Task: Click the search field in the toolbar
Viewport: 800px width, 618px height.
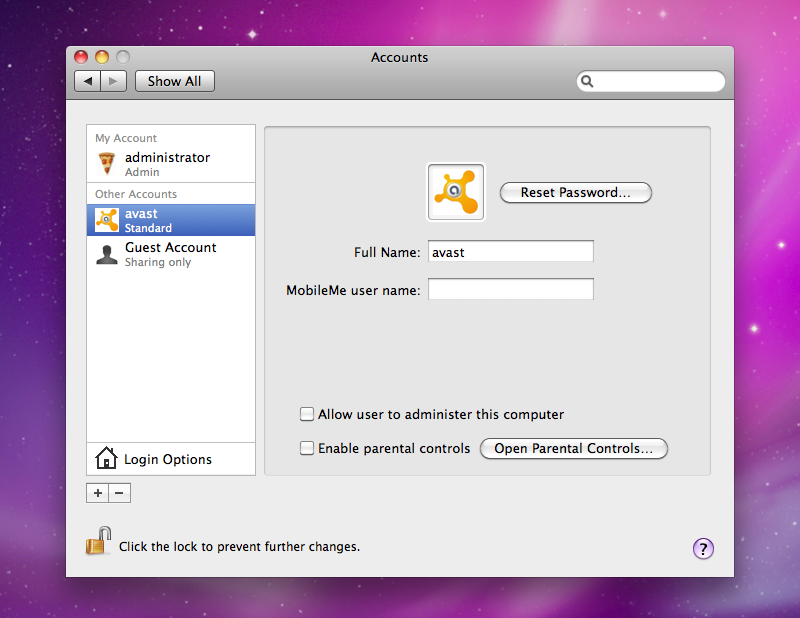Action: (651, 81)
